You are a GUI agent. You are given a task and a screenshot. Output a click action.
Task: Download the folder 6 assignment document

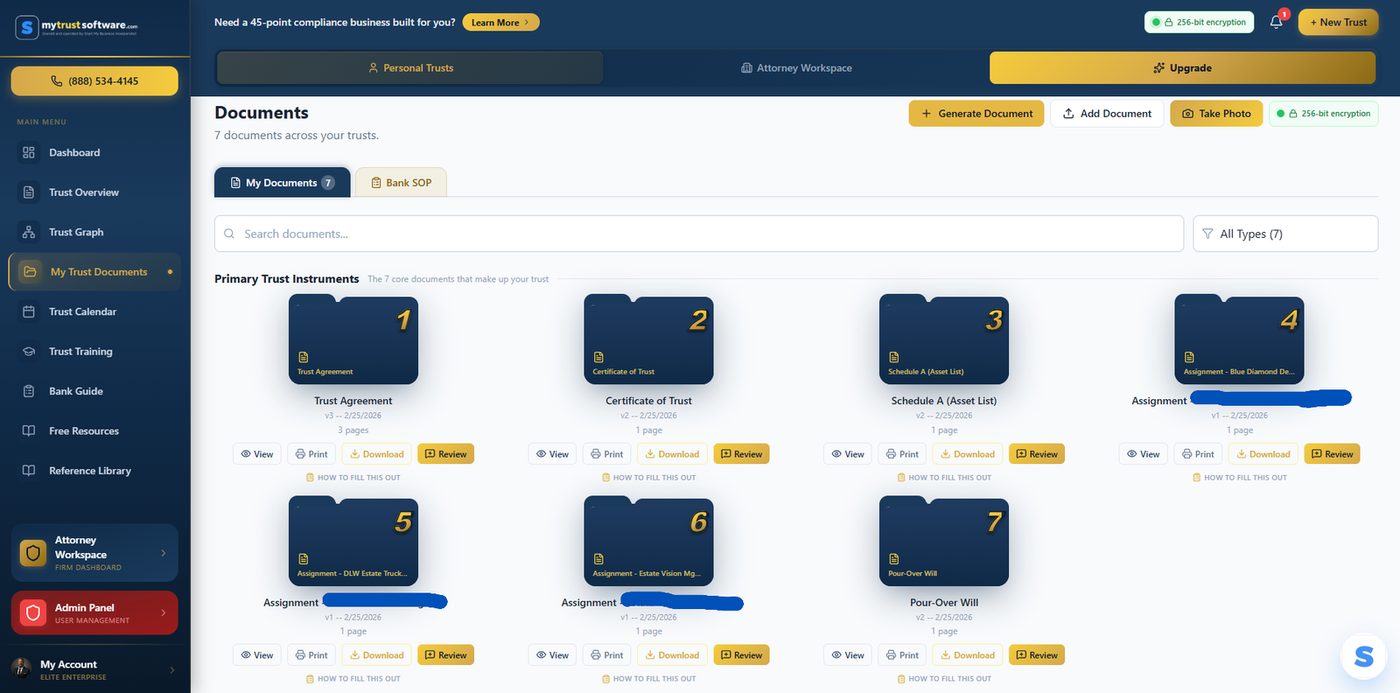[x=672, y=655]
